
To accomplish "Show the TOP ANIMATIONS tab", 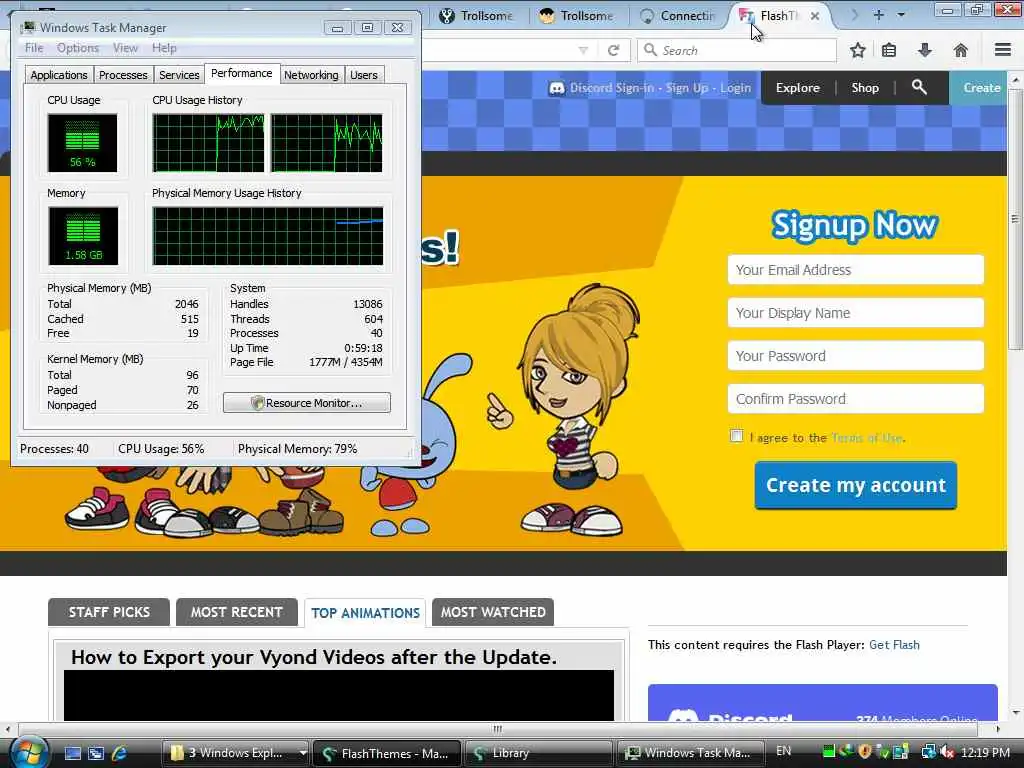I will point(365,613).
